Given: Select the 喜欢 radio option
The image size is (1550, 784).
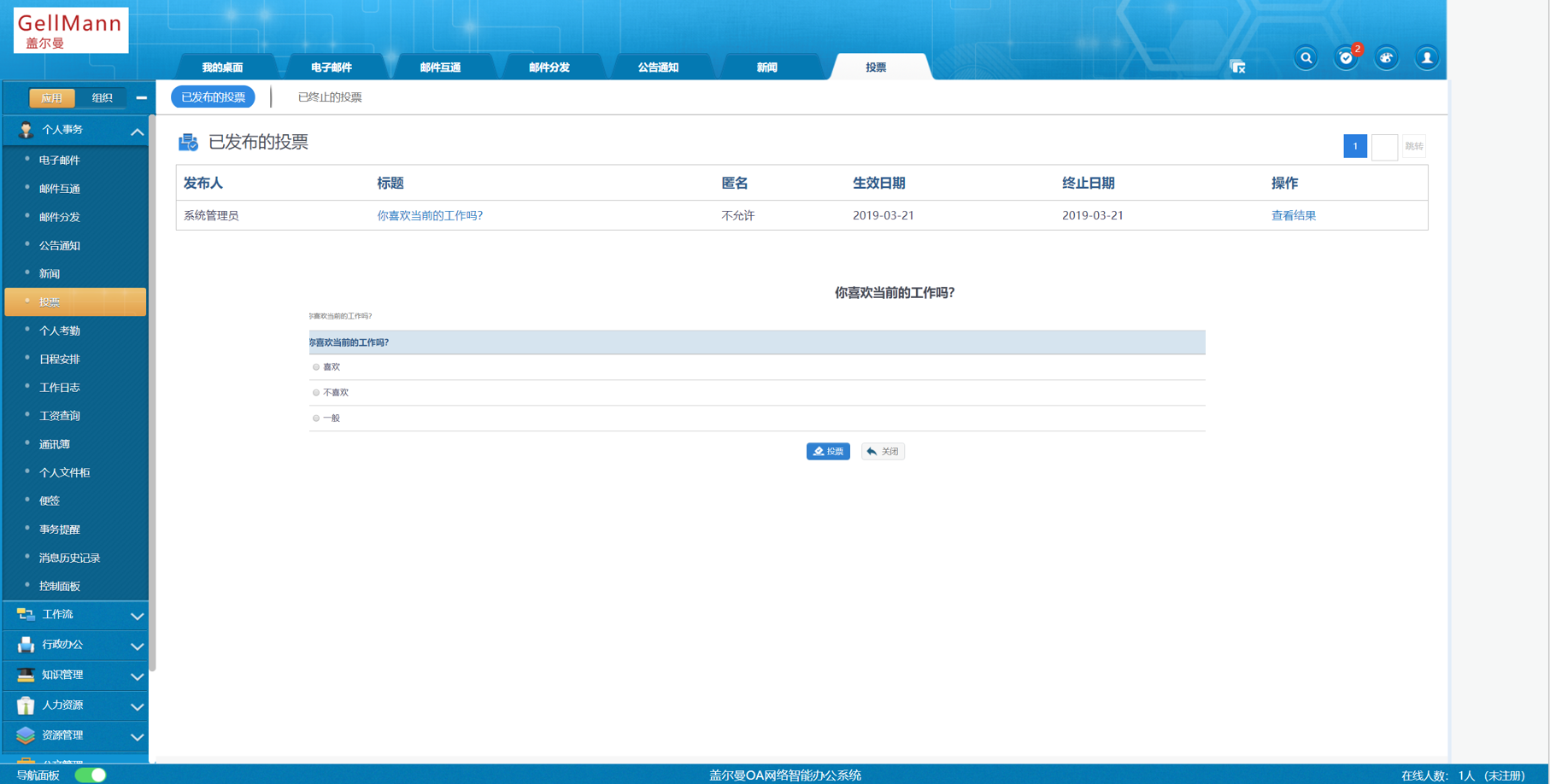Looking at the screenshot, I should tap(316, 367).
